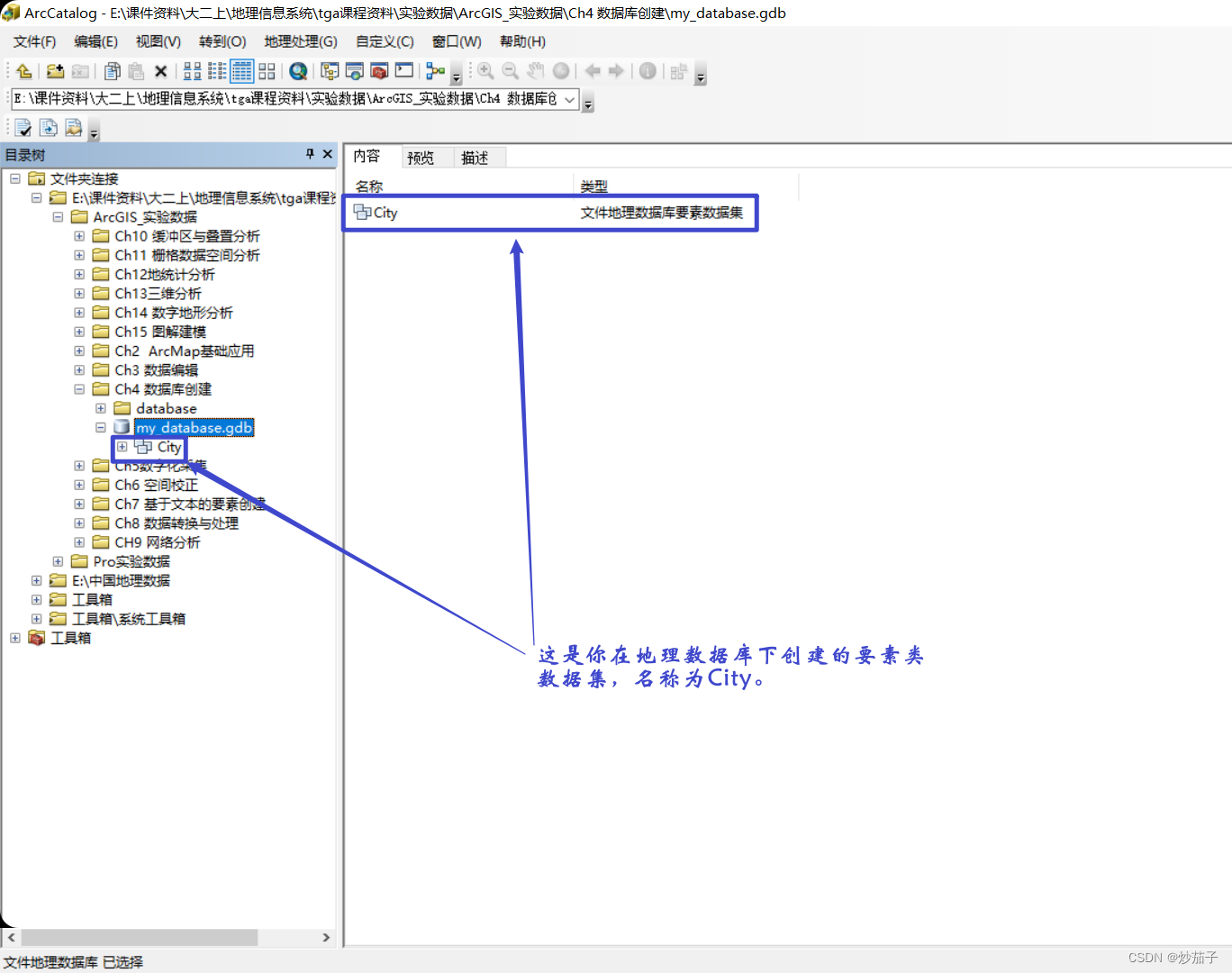This screenshot has width=1232, height=973.
Task: Click the Go Back arrow icon
Action: [x=593, y=71]
